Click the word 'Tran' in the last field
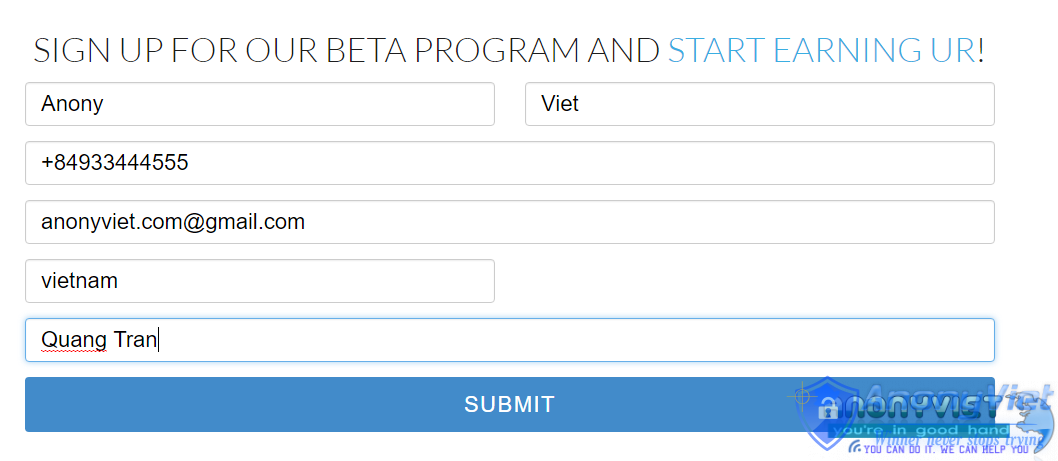 pos(135,340)
